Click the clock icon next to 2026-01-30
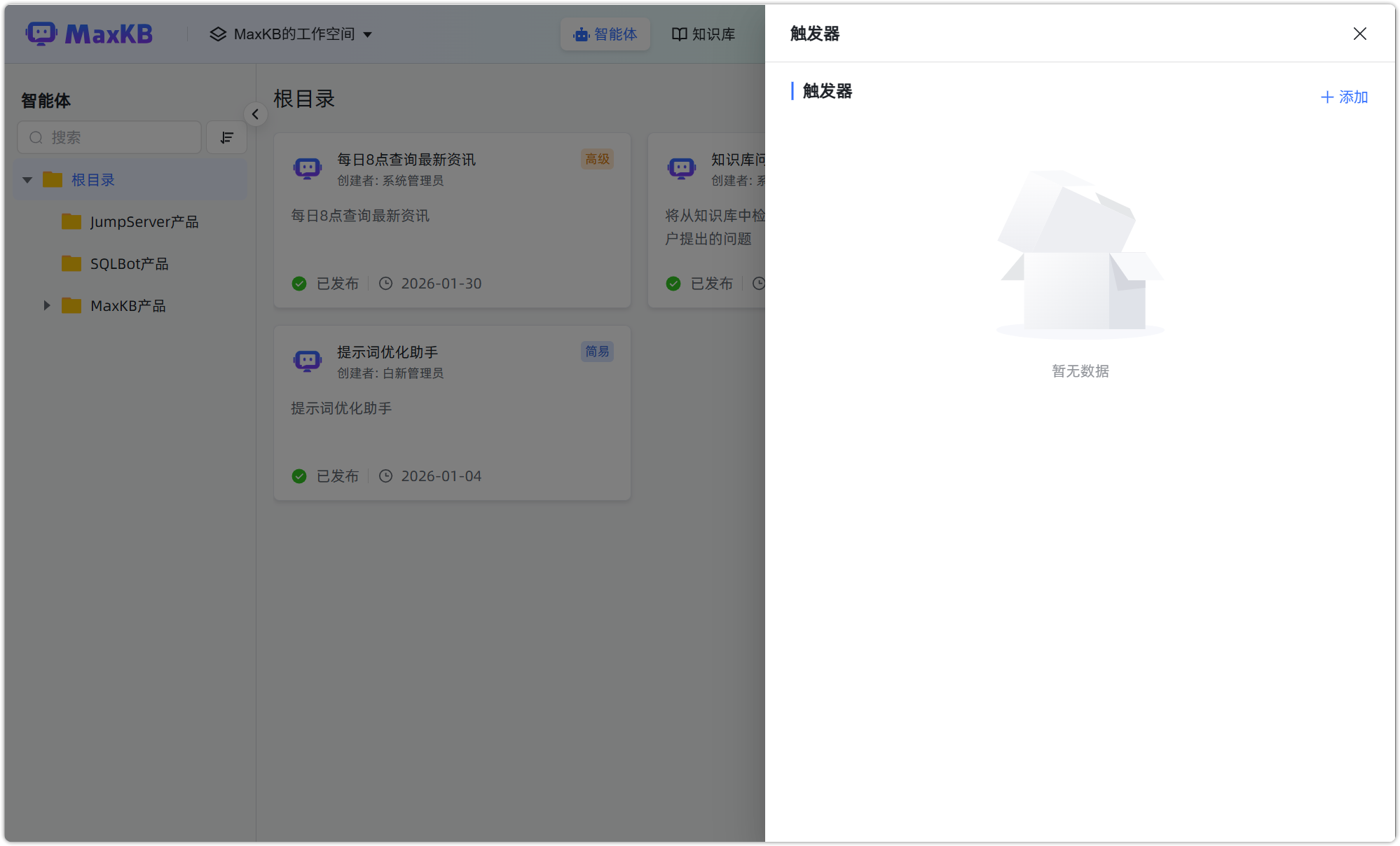 pos(386,283)
